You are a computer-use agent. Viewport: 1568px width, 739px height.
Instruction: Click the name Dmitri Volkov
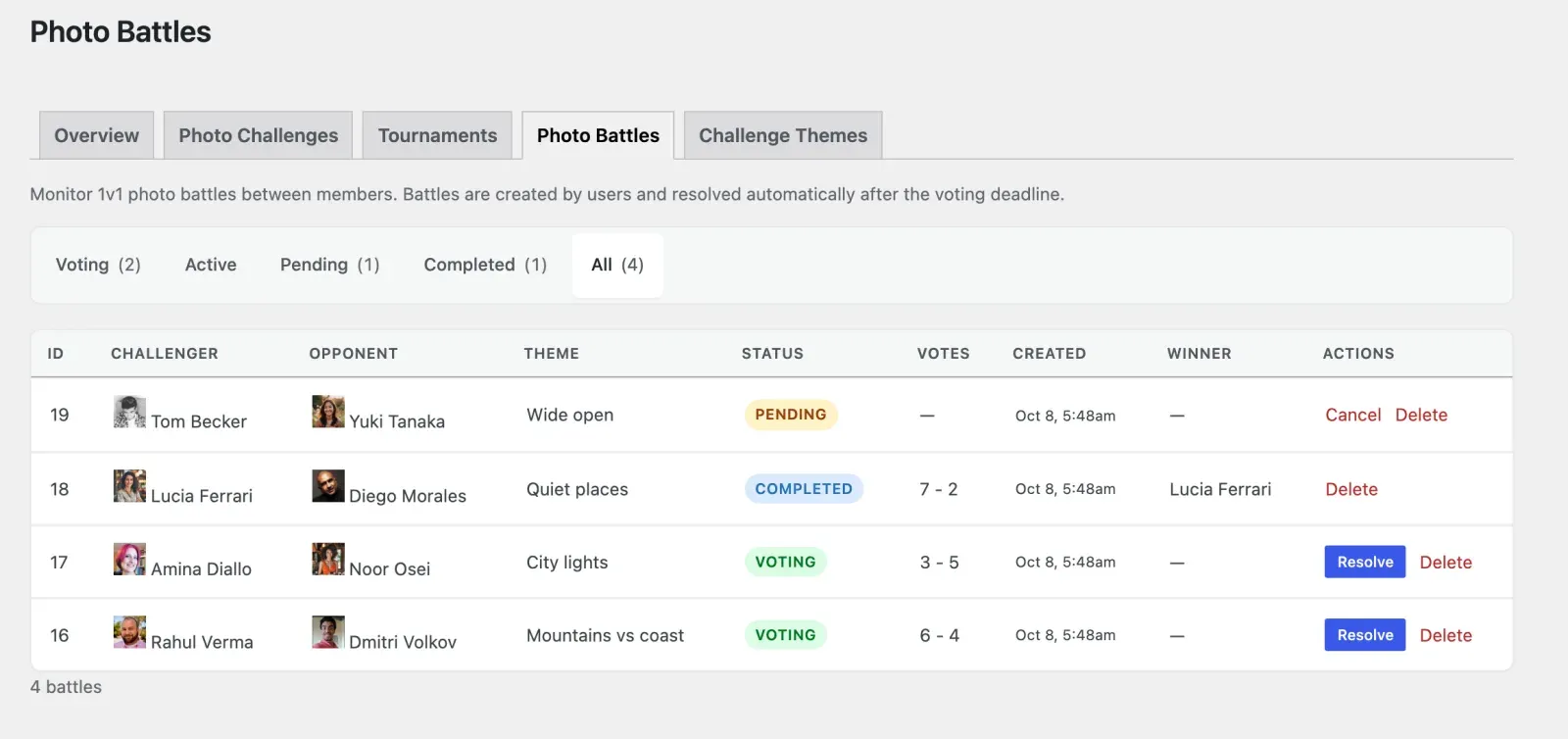[403, 642]
